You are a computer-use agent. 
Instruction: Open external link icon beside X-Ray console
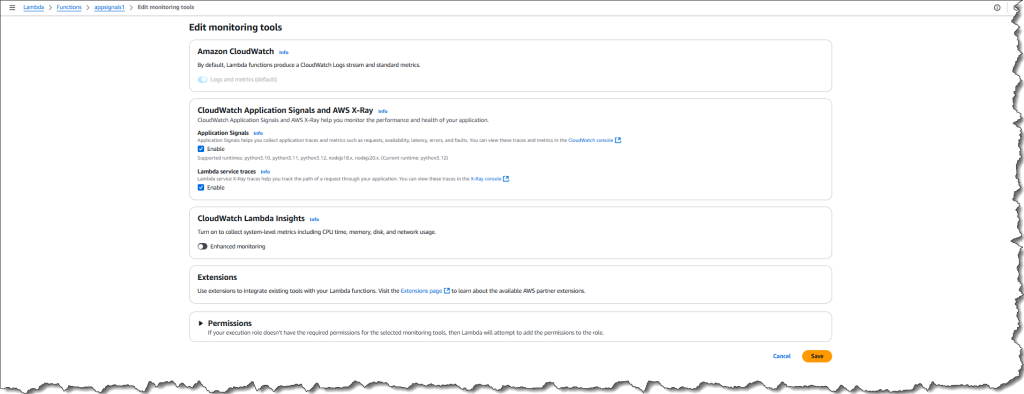click(x=506, y=178)
